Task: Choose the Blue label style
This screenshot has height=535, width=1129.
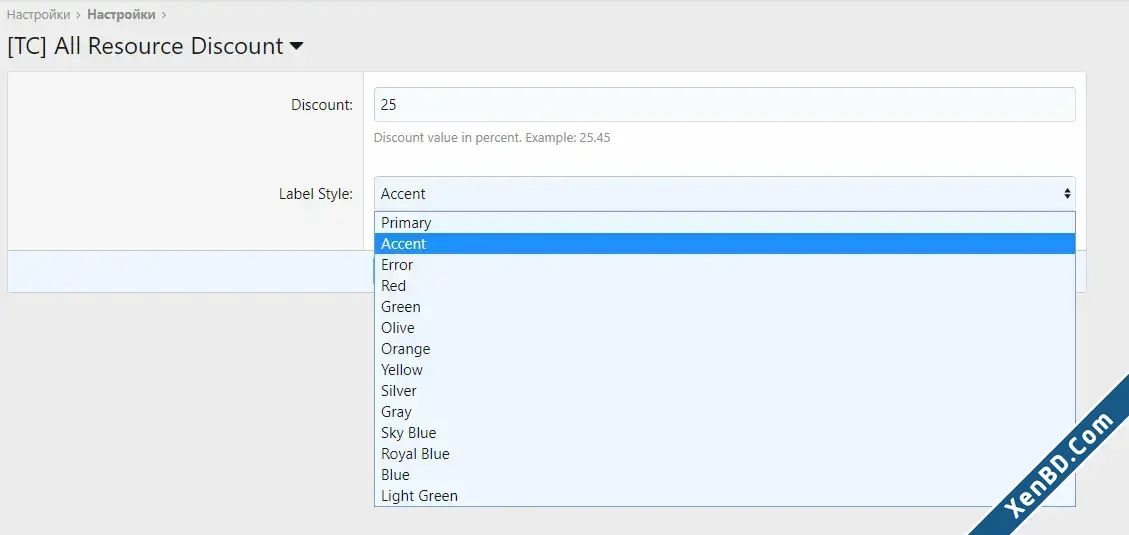Action: (724, 475)
